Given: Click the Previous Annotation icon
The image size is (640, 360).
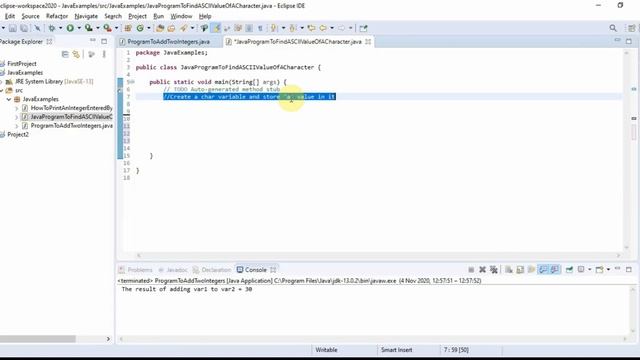Looking at the screenshot, I should 293,28.
